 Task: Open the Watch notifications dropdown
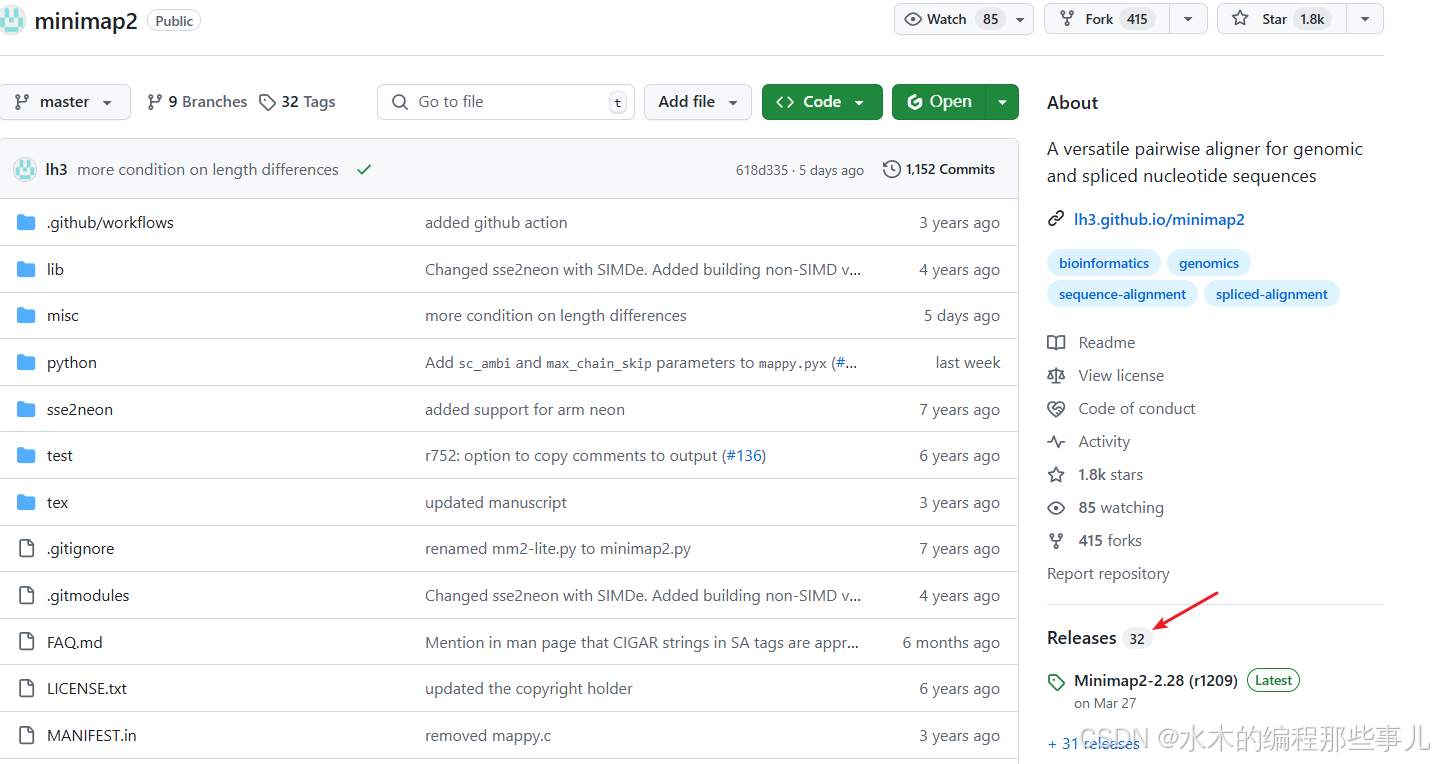click(964, 19)
